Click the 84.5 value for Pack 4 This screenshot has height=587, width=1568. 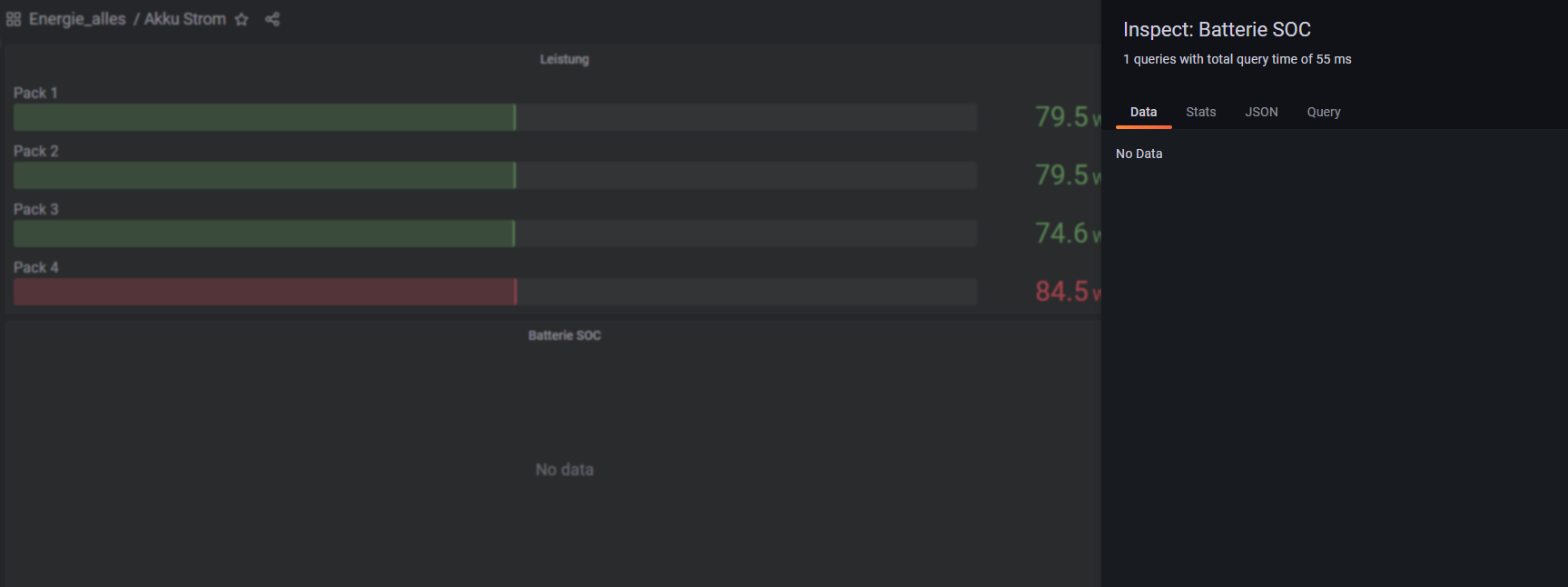pyautogui.click(x=1062, y=292)
